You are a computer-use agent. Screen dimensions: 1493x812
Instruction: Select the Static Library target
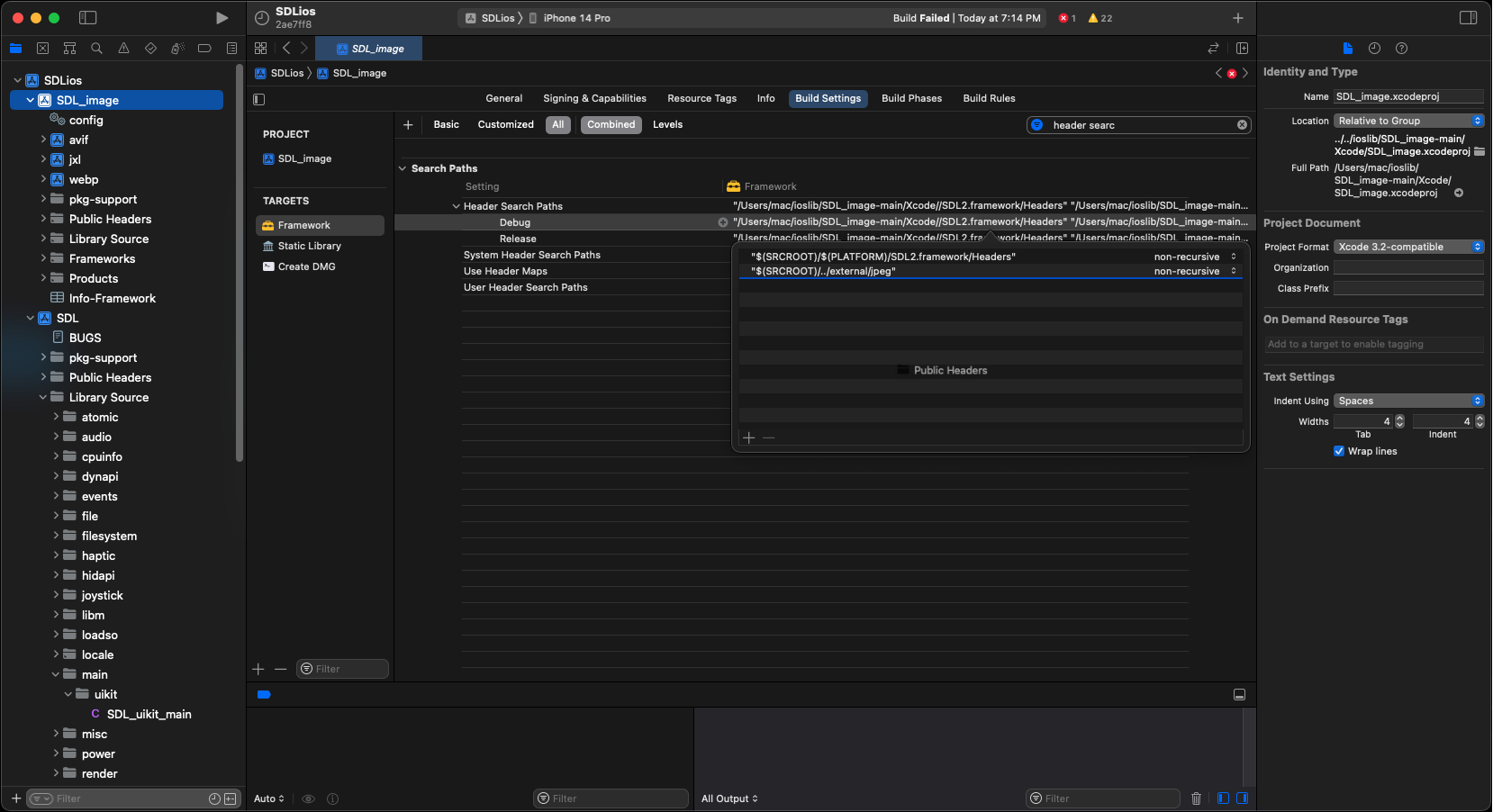pos(309,246)
